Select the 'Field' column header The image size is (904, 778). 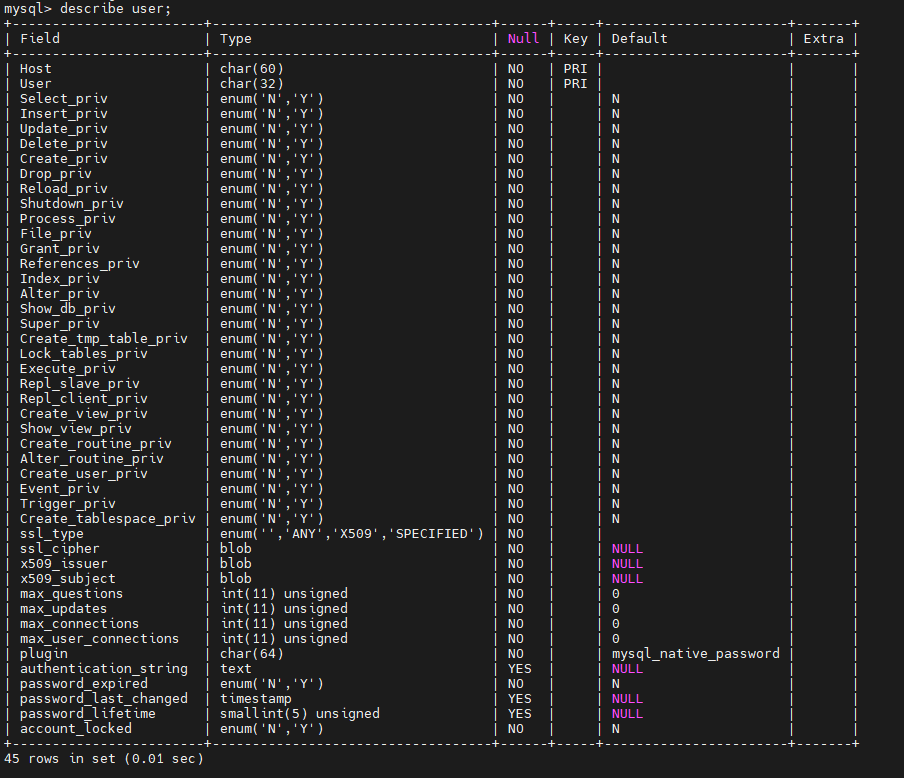coord(40,39)
